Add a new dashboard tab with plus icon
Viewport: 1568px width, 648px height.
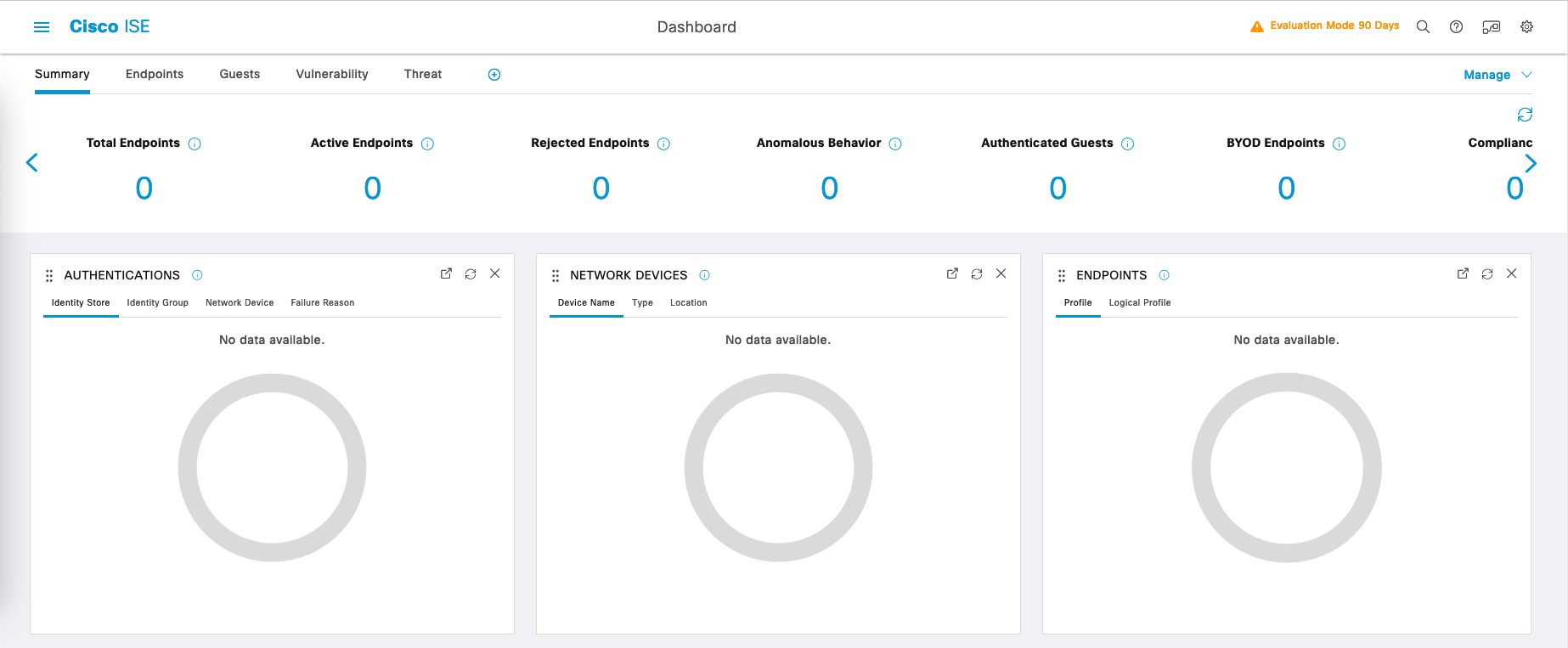pyautogui.click(x=494, y=75)
